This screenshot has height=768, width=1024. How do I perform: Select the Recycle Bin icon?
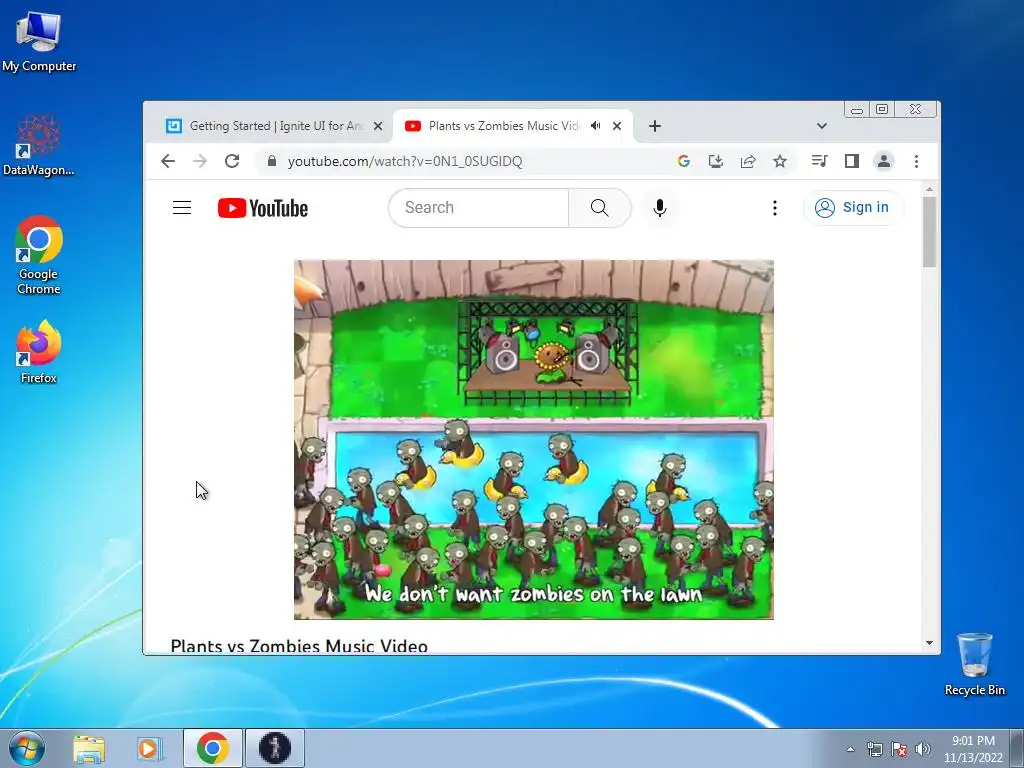coord(974,664)
